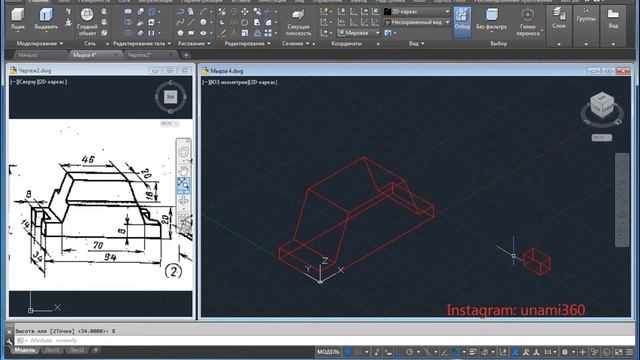640x360 pixels.
Task: Switch to the Мыара 4 file tab
Action: coord(85,55)
